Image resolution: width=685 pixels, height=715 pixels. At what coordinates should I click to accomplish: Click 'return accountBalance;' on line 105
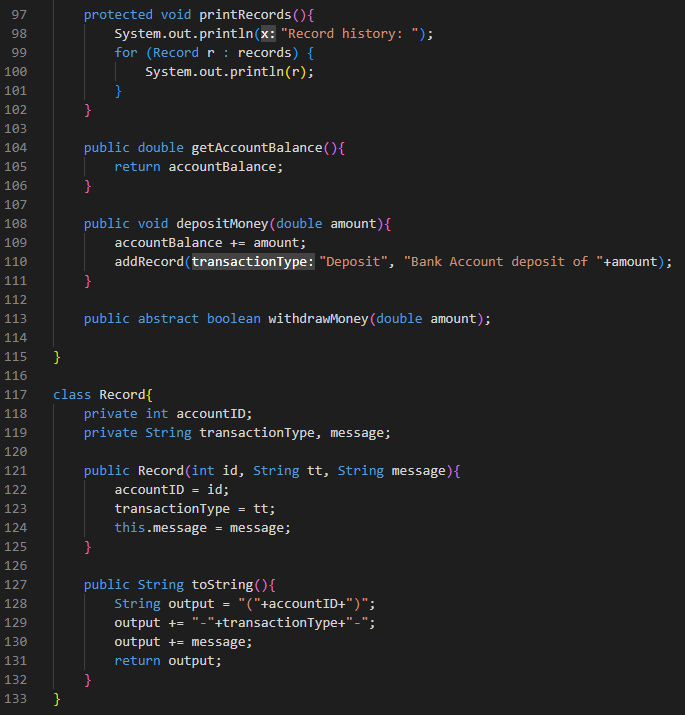[x=198, y=167]
